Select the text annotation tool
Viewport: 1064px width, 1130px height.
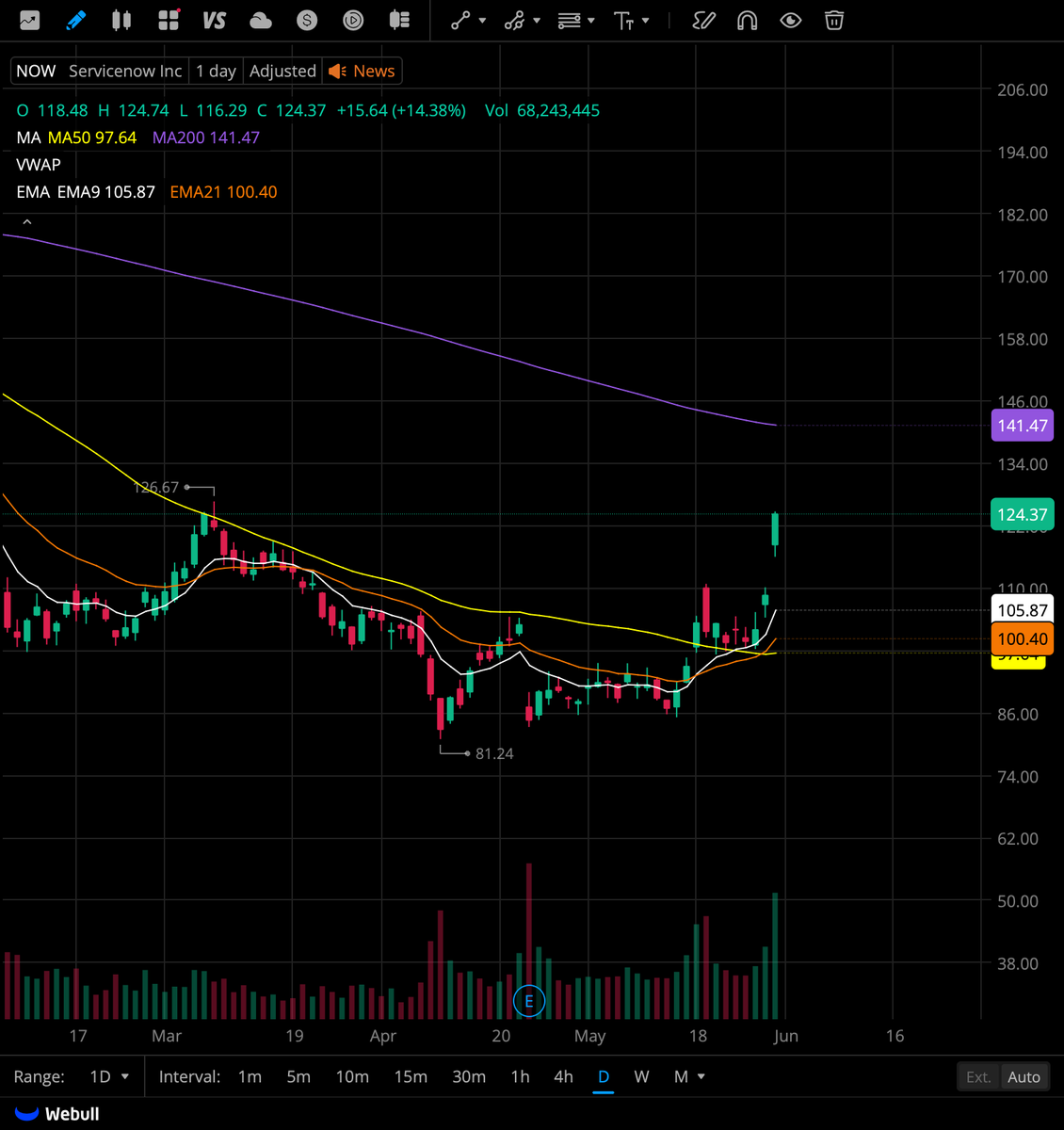click(x=623, y=20)
